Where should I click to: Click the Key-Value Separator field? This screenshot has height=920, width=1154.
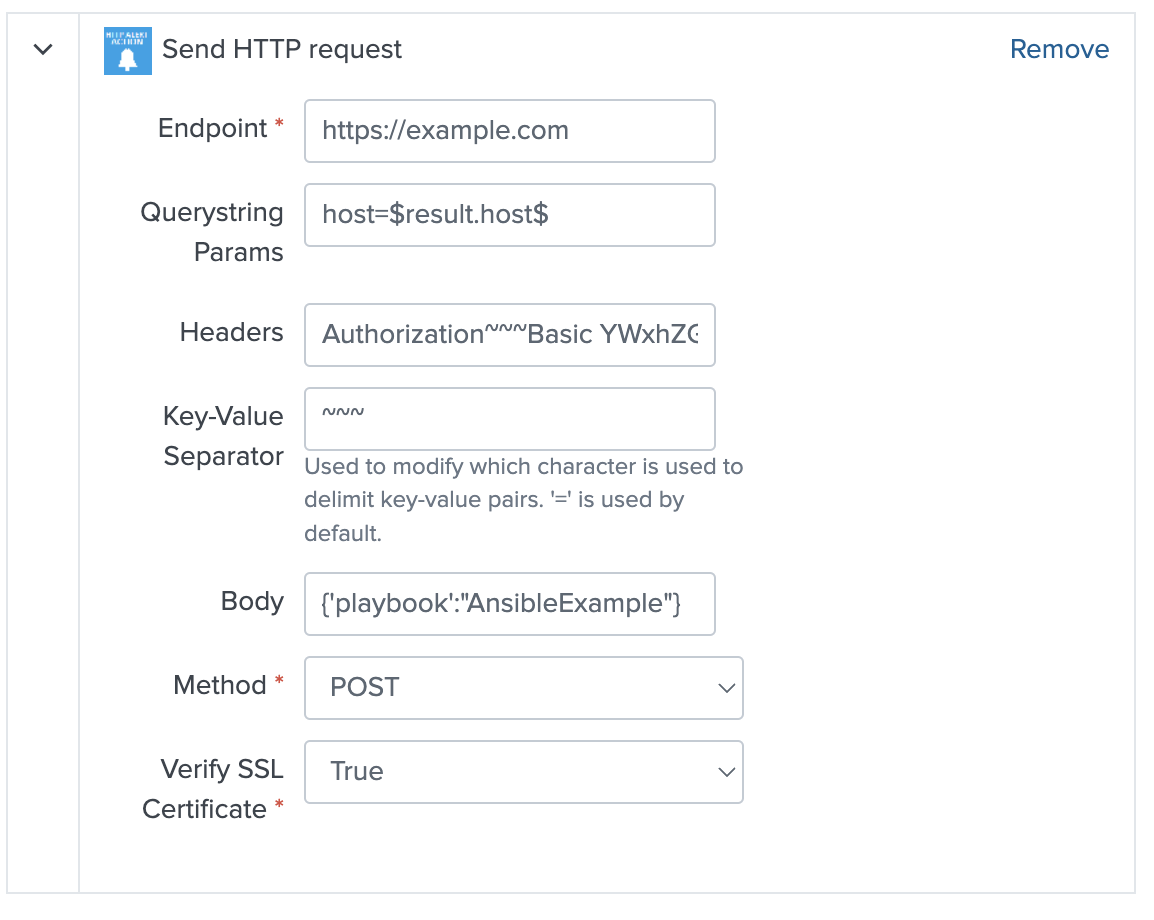(509, 419)
